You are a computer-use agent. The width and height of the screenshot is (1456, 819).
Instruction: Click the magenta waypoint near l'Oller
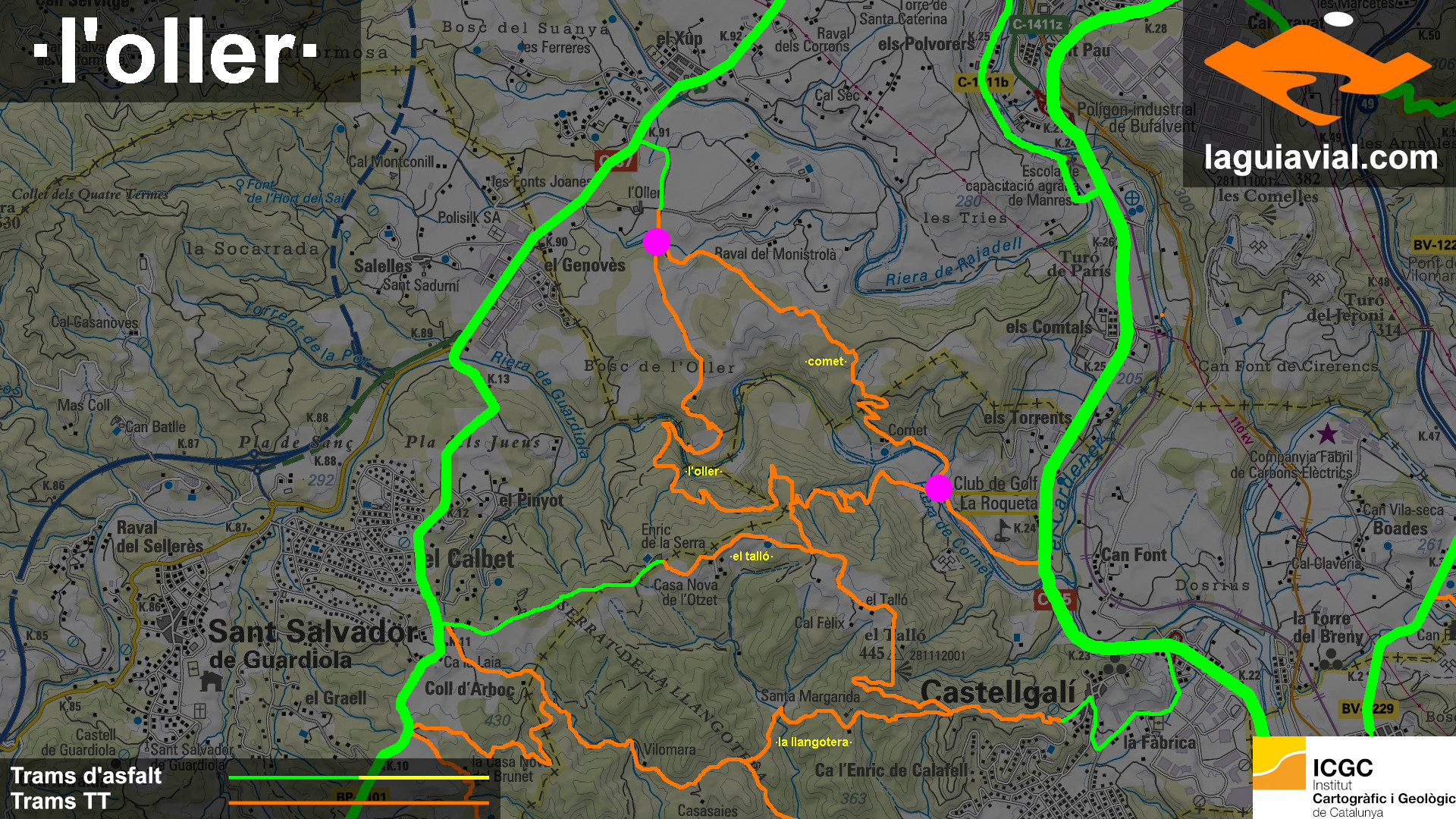[656, 242]
